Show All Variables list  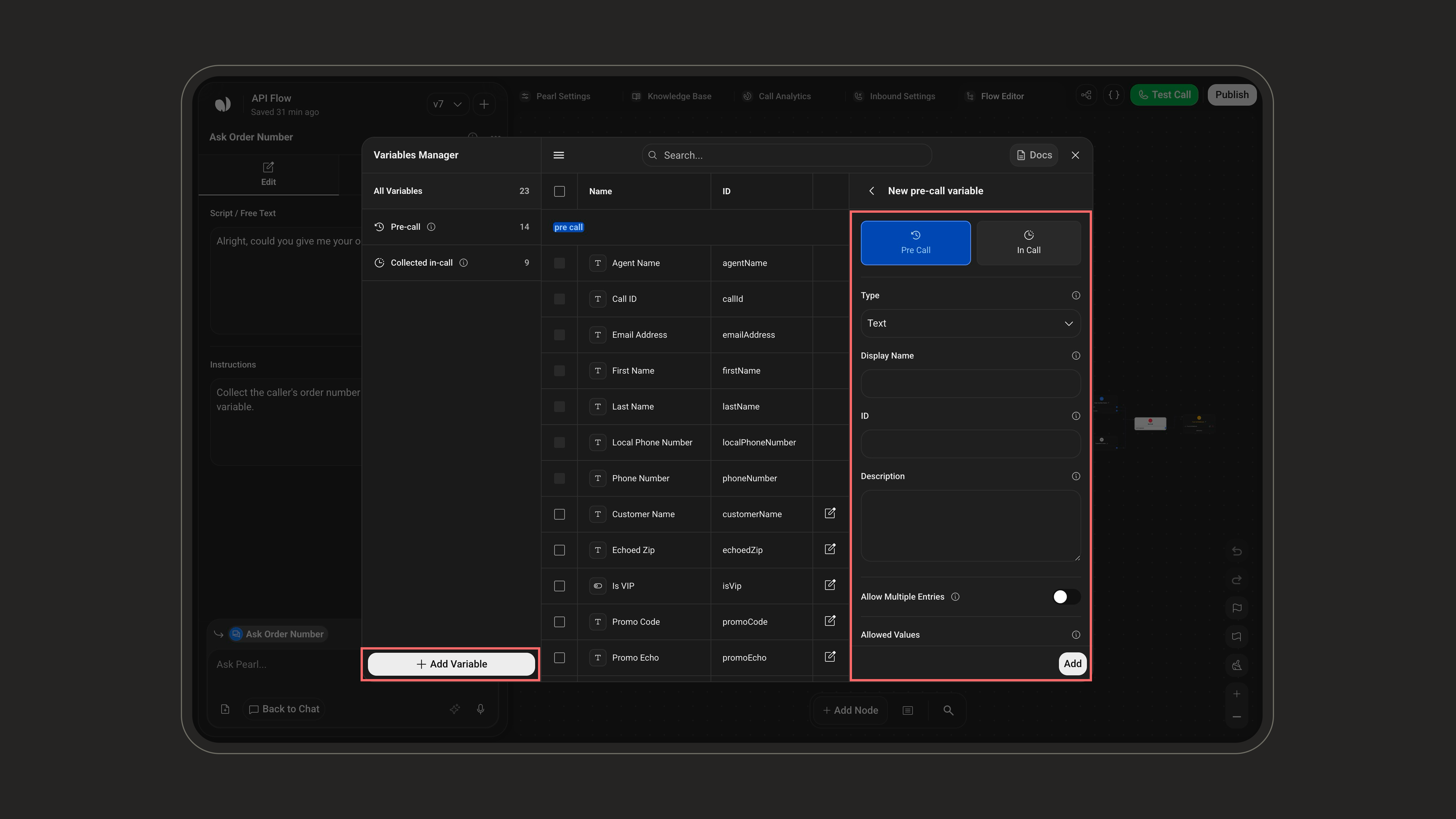tap(451, 191)
